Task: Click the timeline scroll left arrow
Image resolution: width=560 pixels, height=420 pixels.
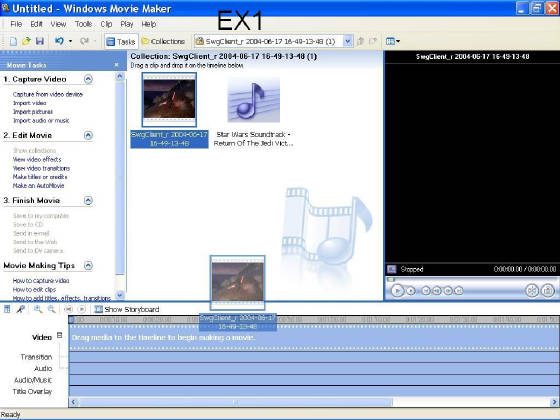Action: (73, 402)
